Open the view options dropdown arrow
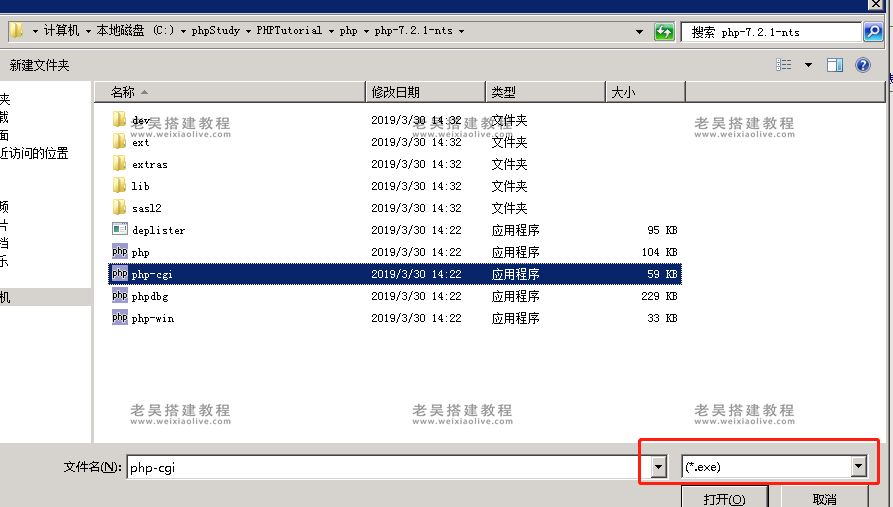 tap(808, 65)
